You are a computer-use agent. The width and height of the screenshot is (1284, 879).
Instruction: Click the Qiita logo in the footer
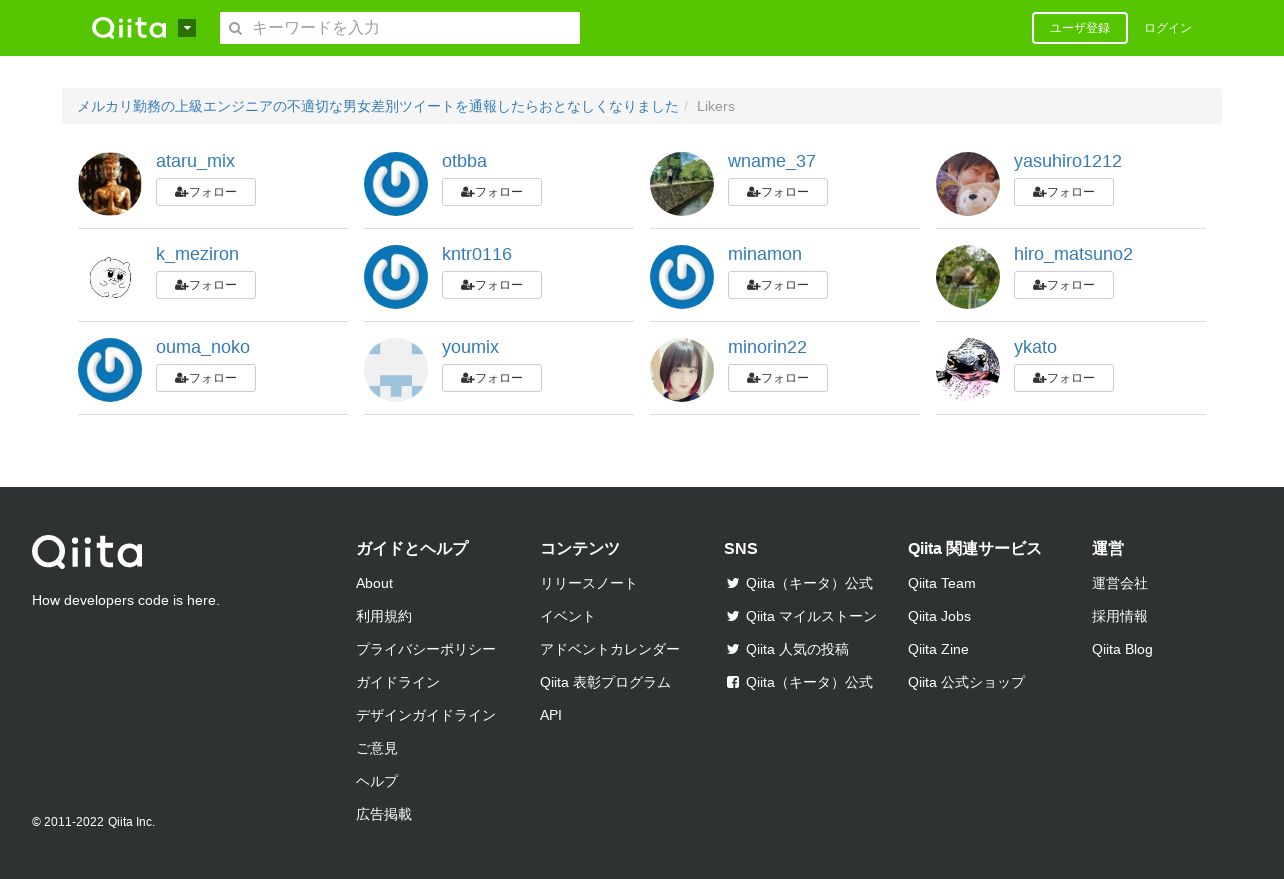pos(87,552)
